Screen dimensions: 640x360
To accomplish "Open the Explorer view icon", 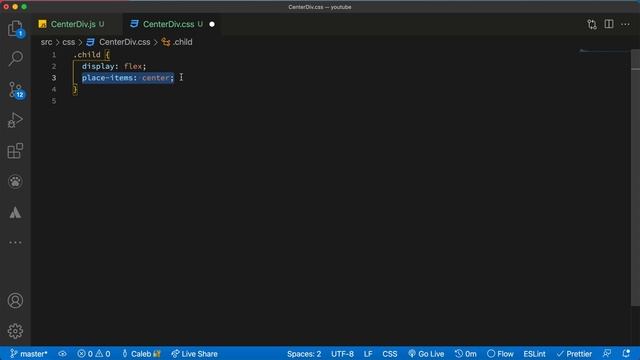I will pyautogui.click(x=15, y=29).
